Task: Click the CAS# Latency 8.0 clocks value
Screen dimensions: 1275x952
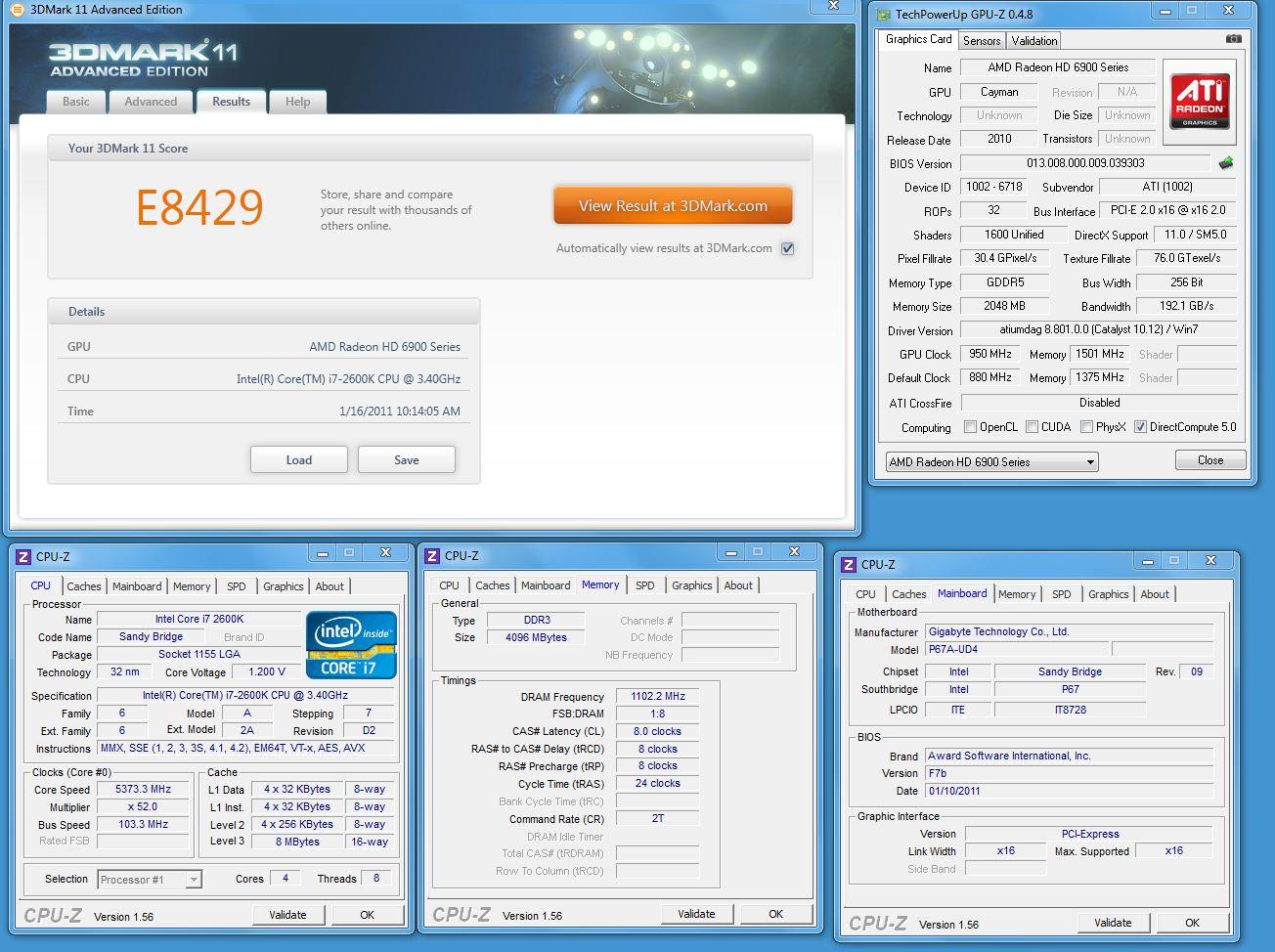Action: tap(658, 731)
